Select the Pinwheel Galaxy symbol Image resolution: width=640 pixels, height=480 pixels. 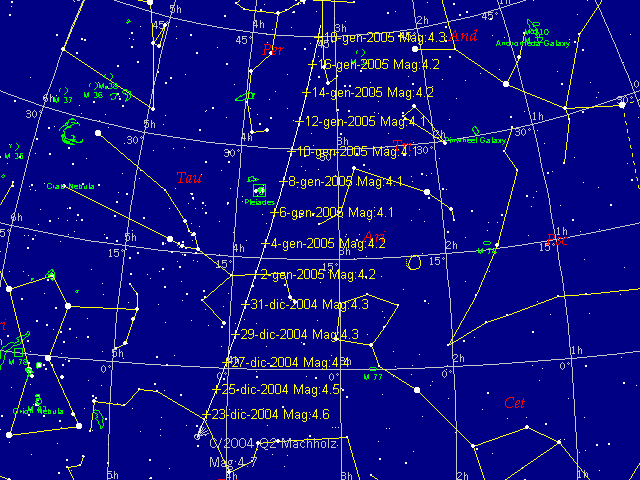477,131
